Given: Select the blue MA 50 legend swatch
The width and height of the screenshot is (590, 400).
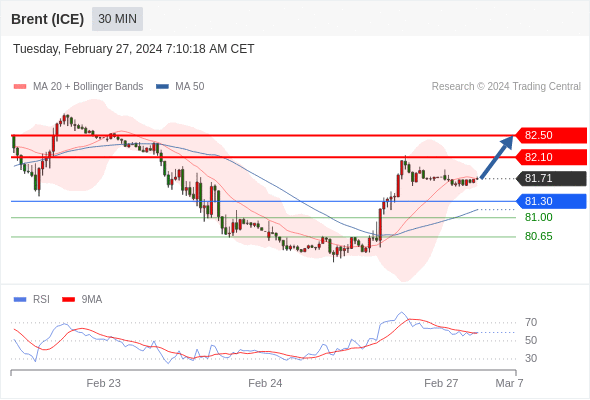Looking at the screenshot, I should click(162, 87).
